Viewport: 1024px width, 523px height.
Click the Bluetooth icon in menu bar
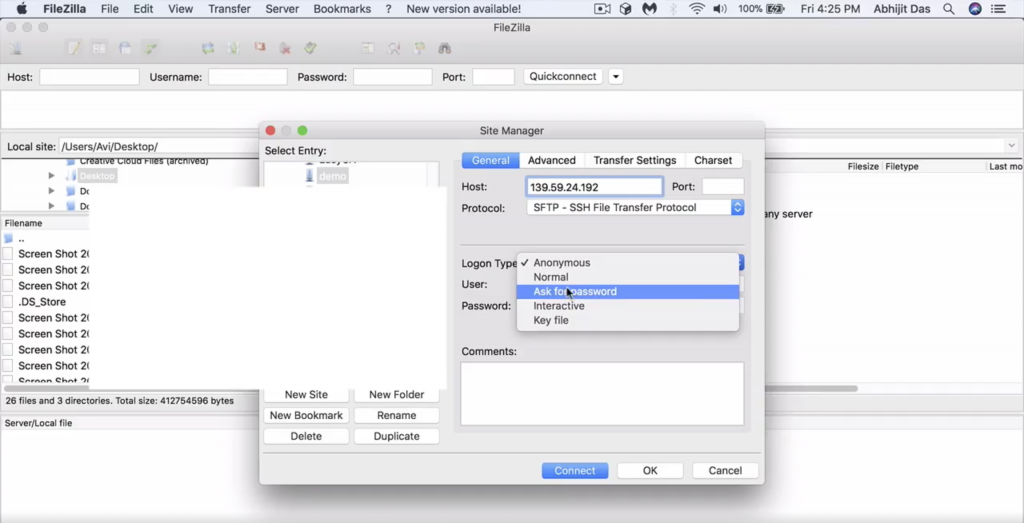(x=673, y=9)
